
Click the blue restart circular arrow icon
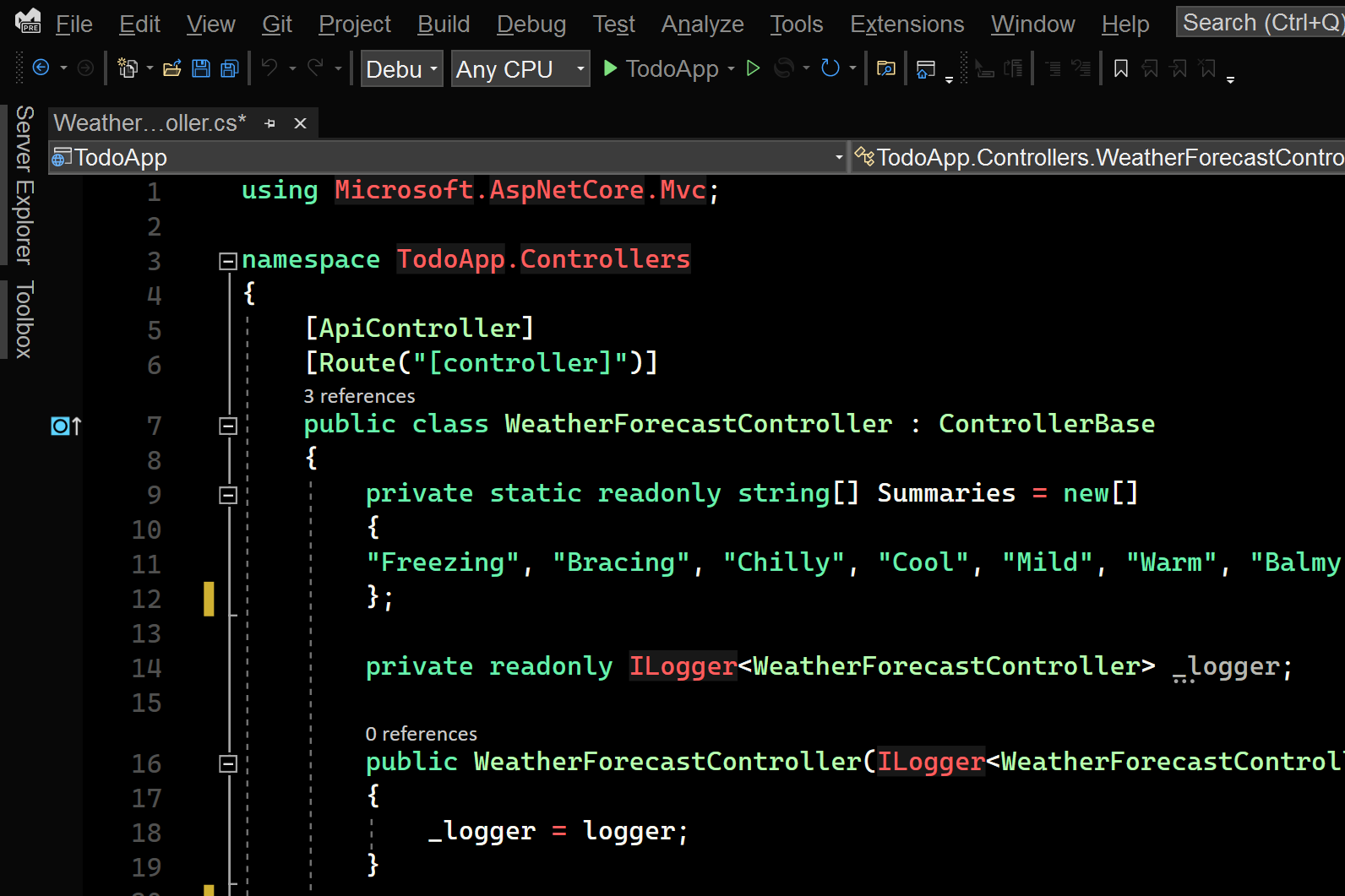pos(830,68)
